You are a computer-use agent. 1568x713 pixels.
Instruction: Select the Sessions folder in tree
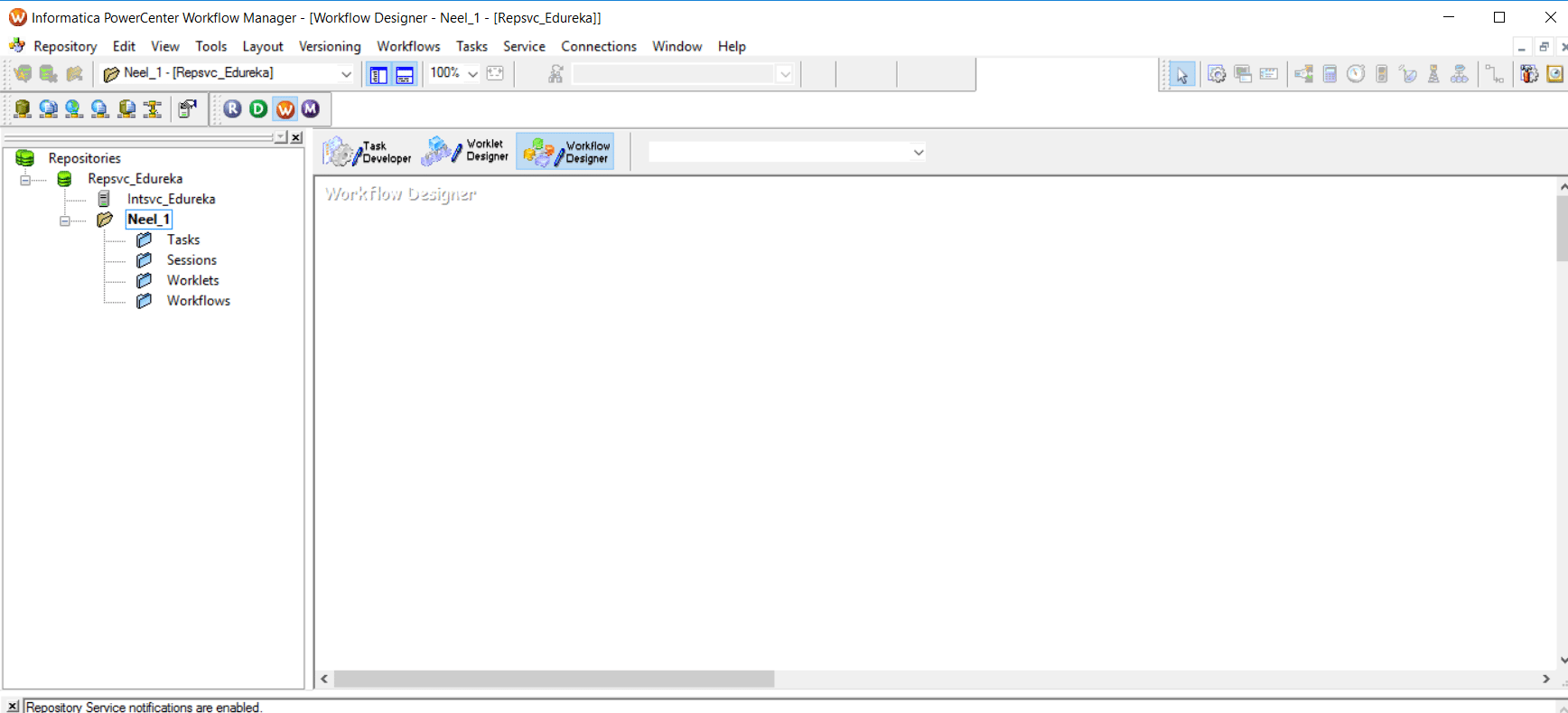191,260
